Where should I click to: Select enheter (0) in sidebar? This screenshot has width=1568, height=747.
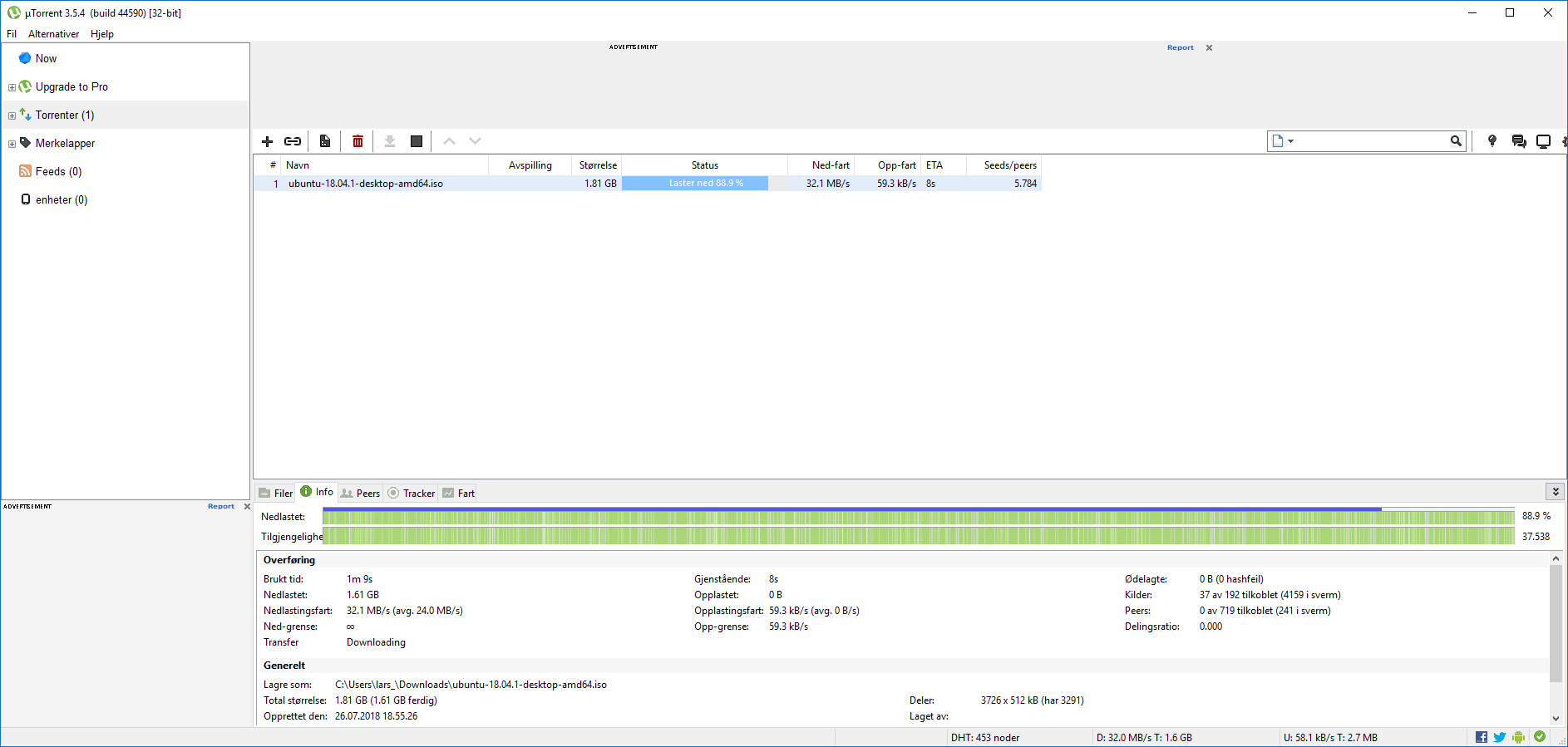coord(62,199)
